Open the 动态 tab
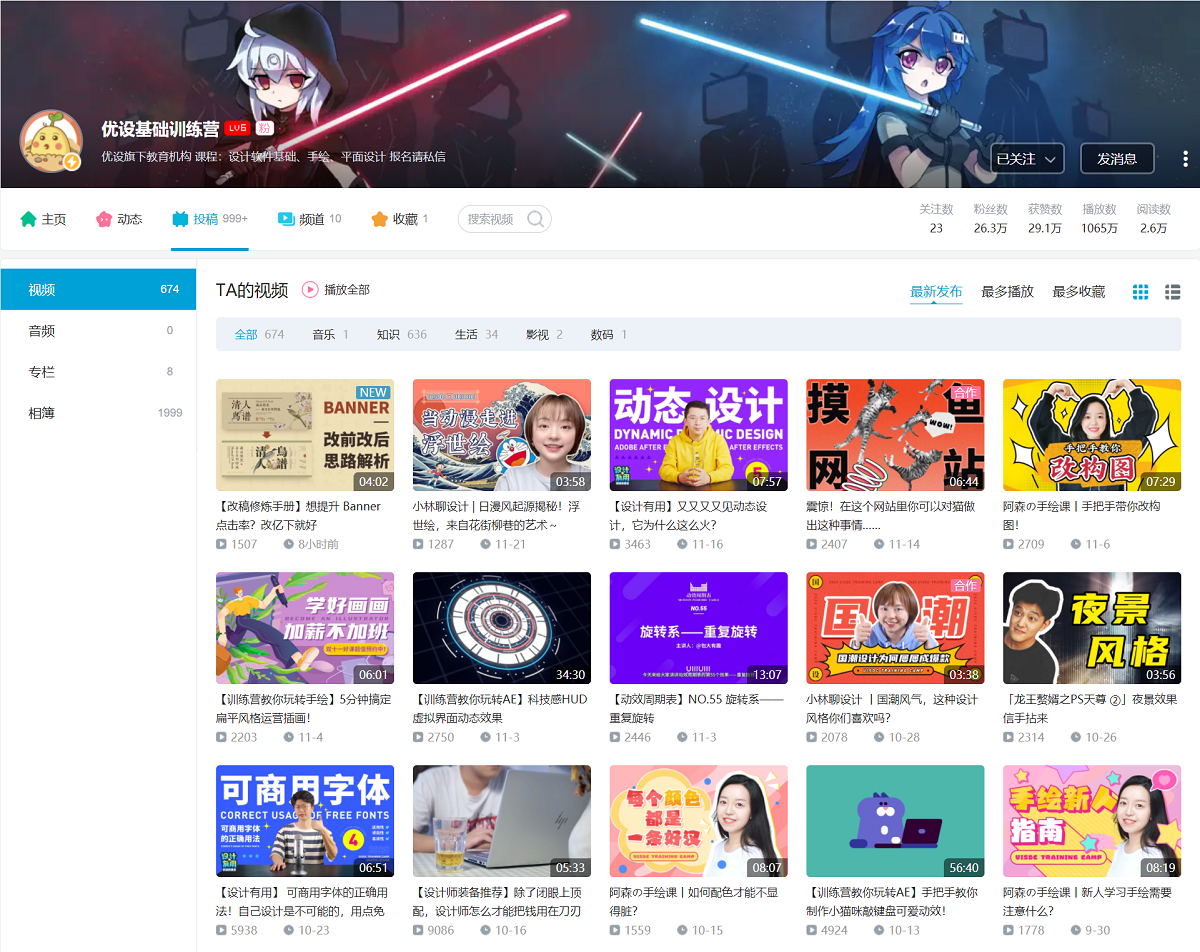The height and width of the screenshot is (952, 1200). tap(119, 219)
